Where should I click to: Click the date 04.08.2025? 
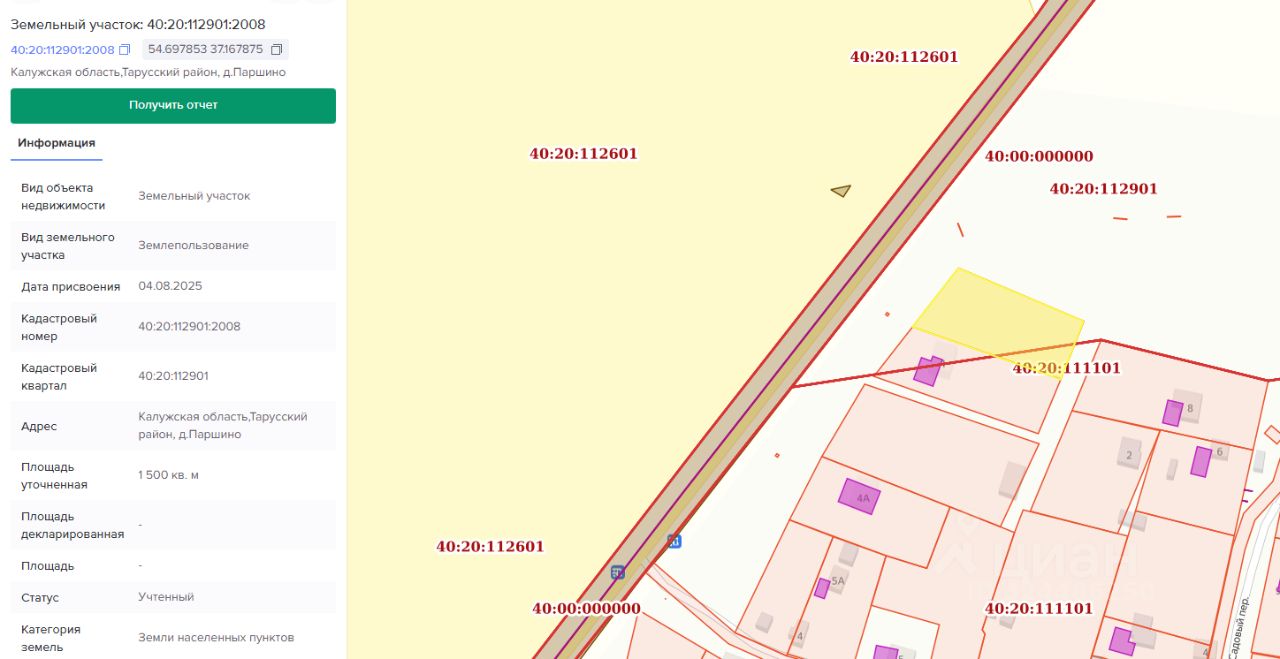(x=170, y=286)
